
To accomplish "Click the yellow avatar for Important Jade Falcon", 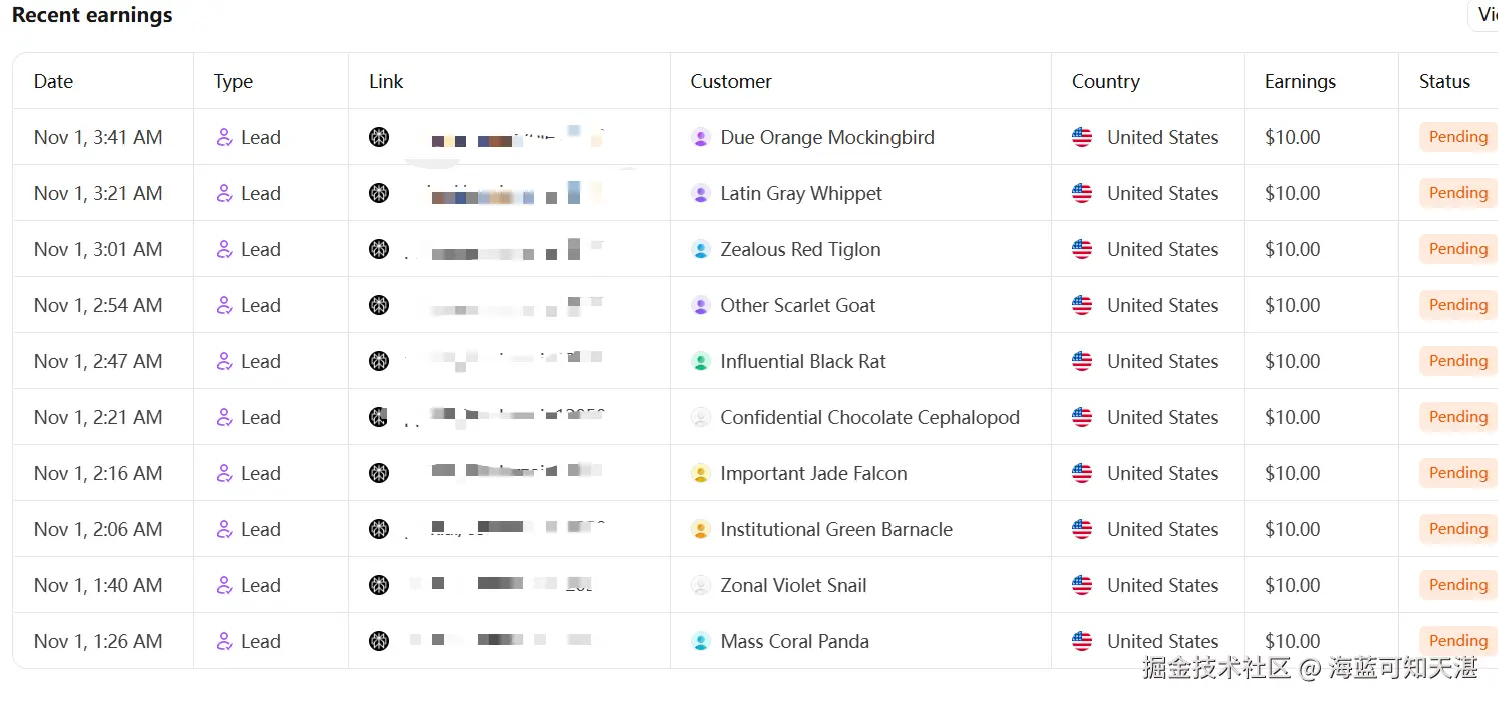I will tap(701, 474).
